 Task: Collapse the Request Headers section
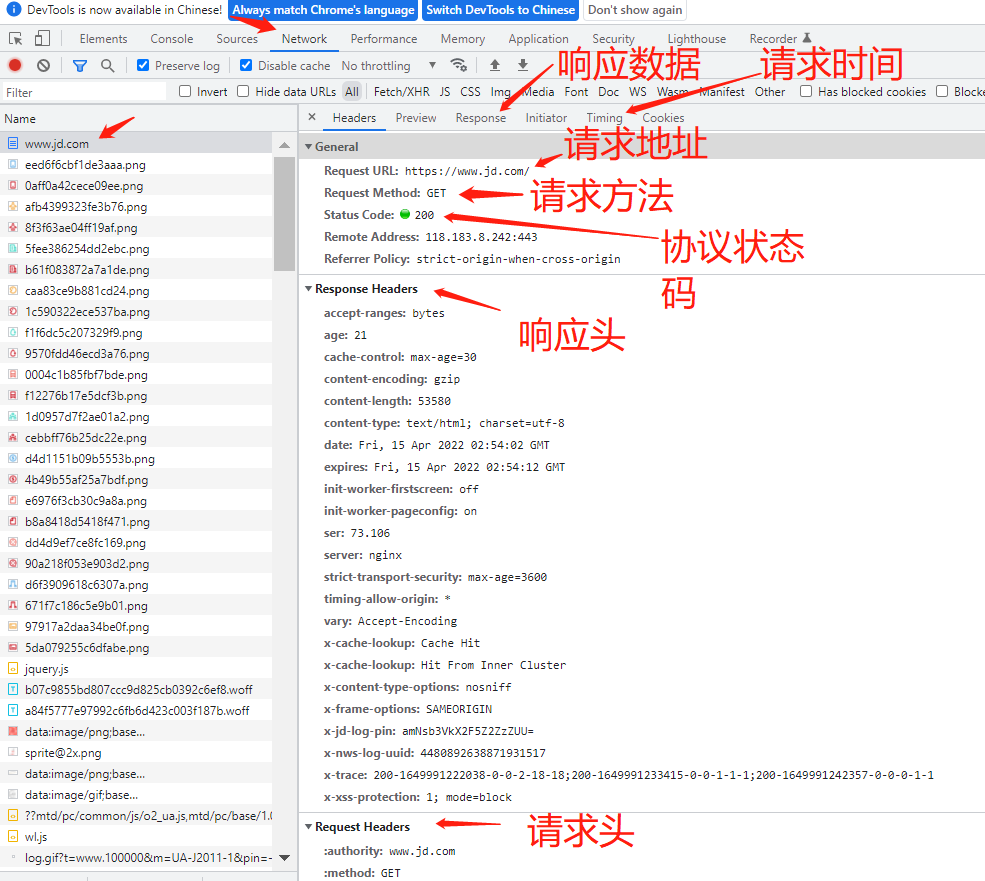308,826
